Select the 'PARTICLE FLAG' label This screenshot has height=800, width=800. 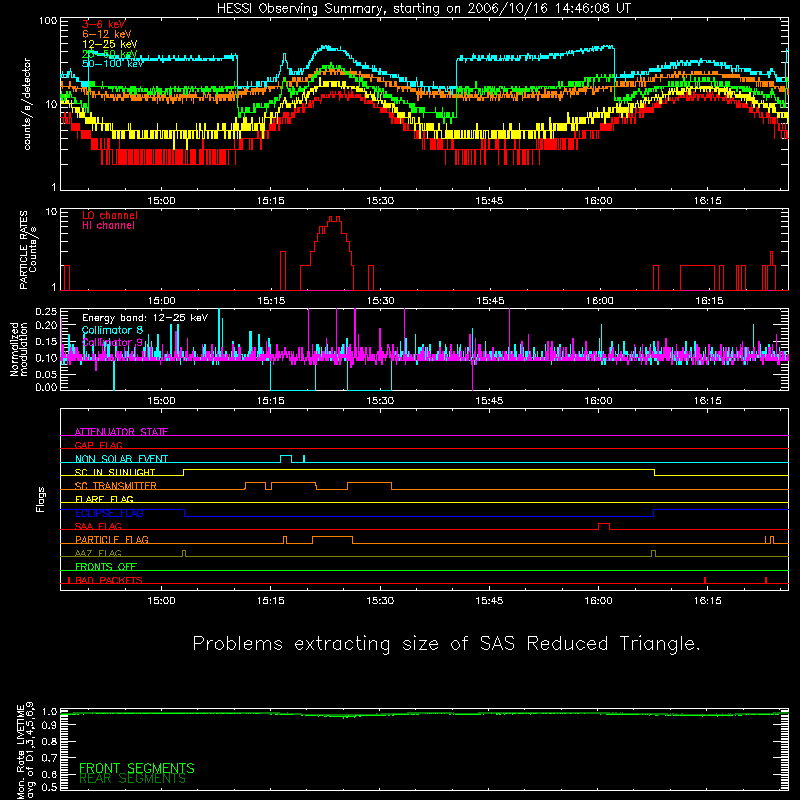point(112,540)
